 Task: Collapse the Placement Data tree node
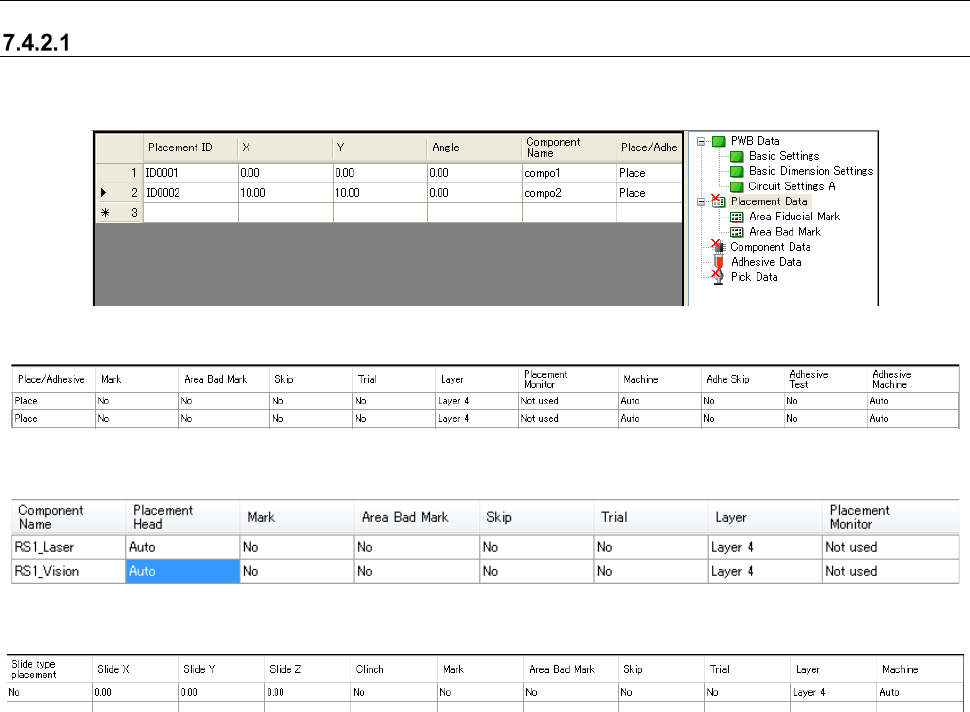700,201
